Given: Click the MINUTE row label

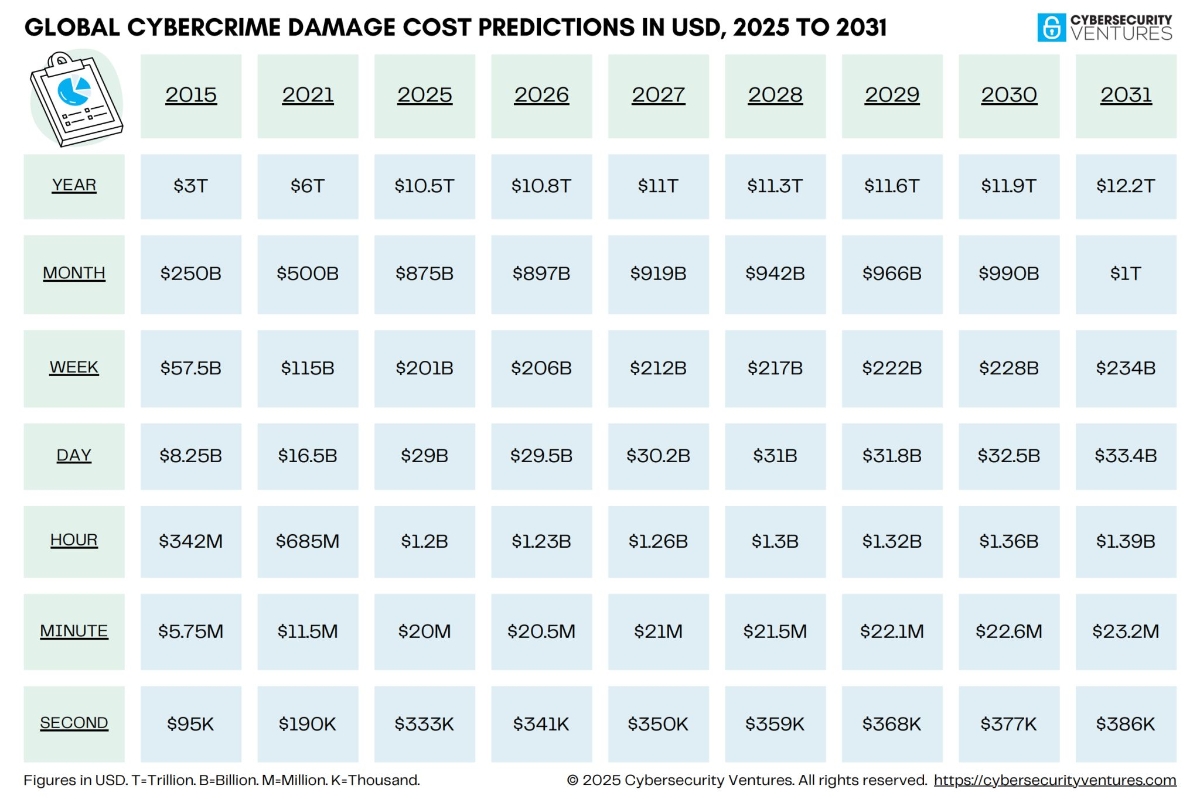Looking at the screenshot, I should (74, 631).
